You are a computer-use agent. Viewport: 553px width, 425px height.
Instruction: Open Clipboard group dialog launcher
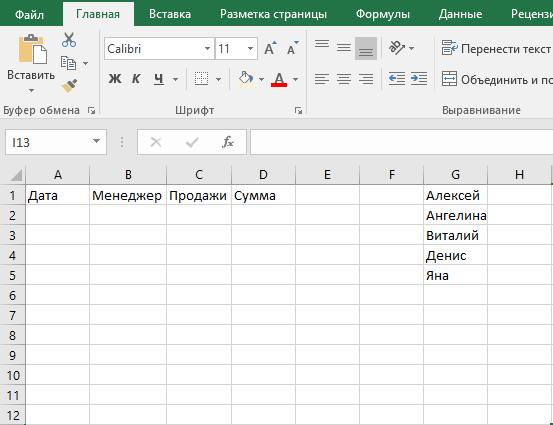(91, 111)
